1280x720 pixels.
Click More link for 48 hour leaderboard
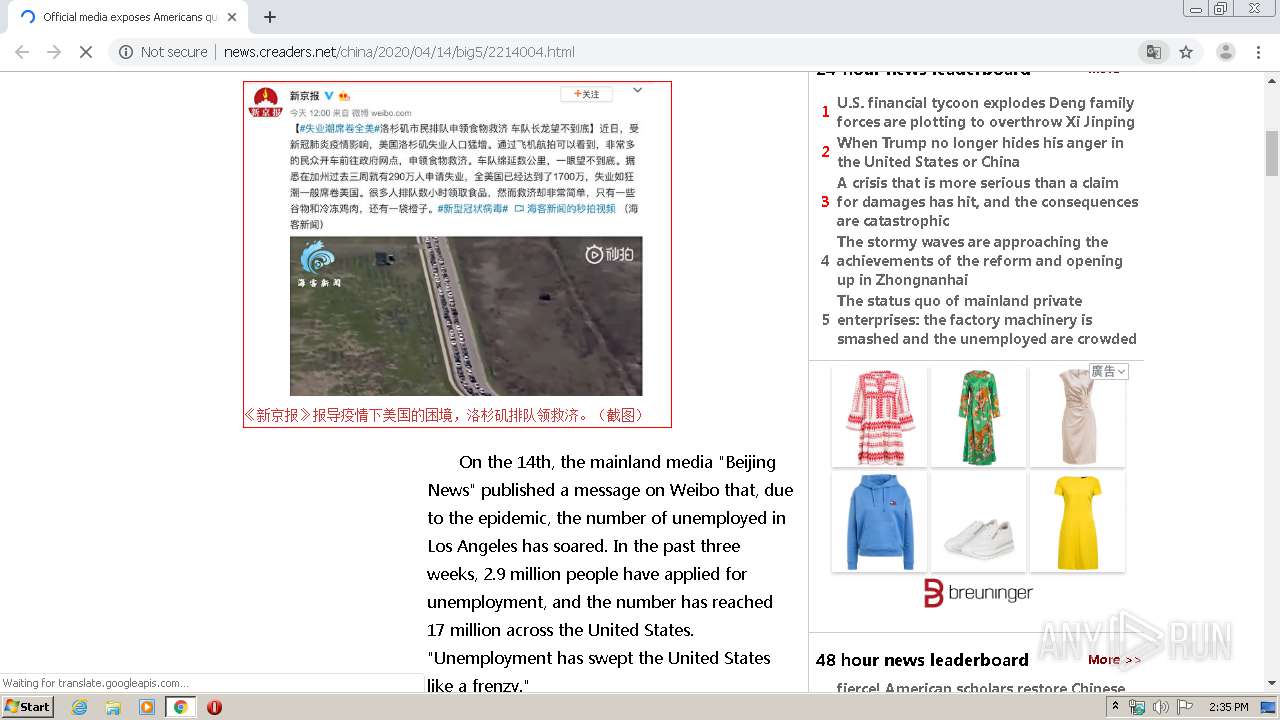click(1114, 660)
